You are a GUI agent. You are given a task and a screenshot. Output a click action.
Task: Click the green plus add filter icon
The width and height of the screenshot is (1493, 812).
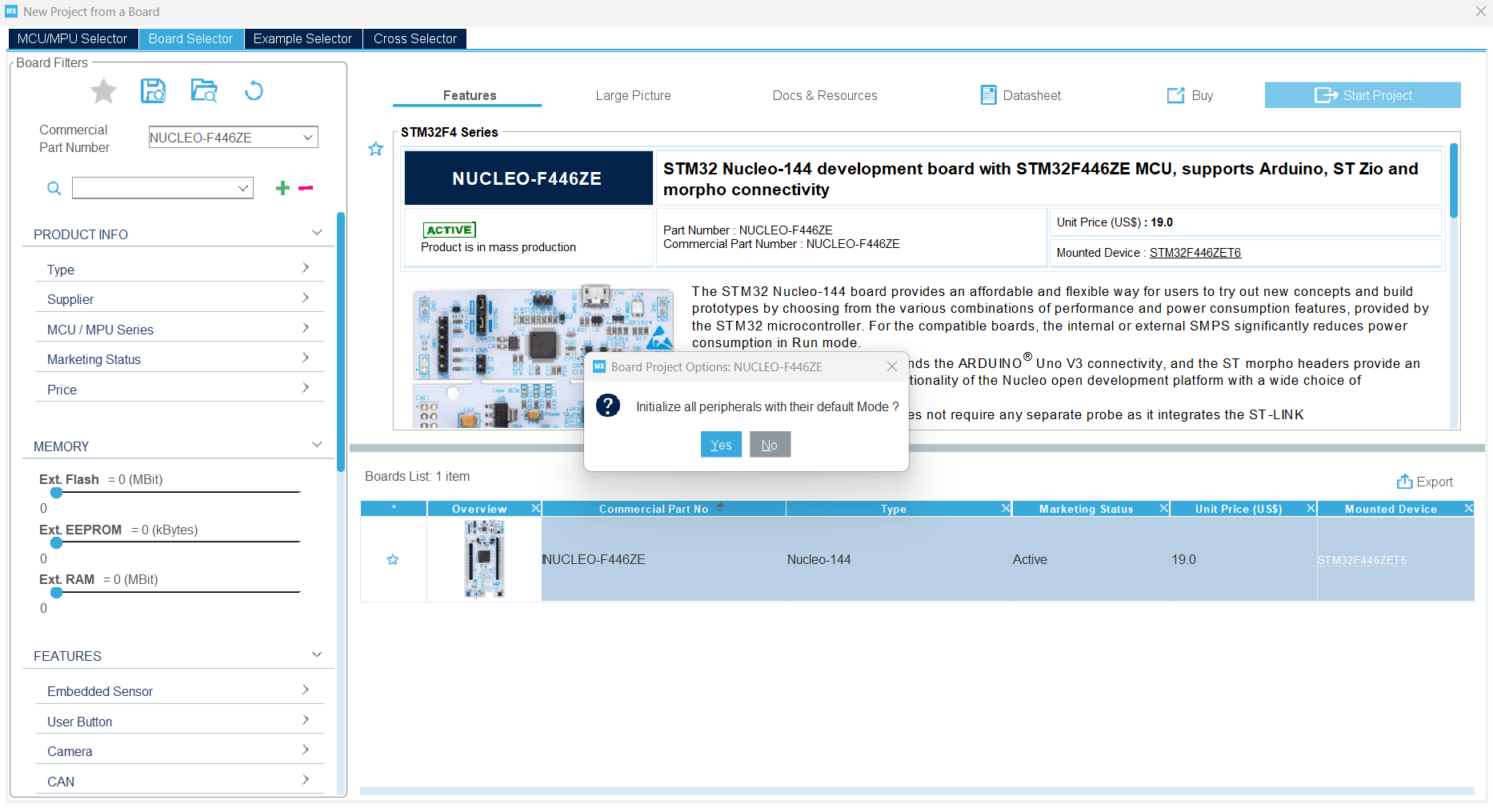click(x=282, y=188)
